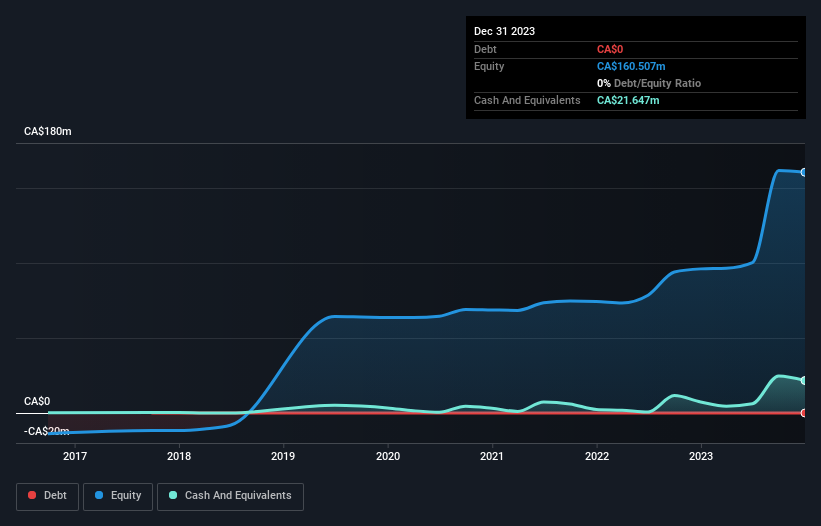Screen dimensions: 821x526
Task: Click the teal dot in Cash legend
Action: click(x=173, y=495)
